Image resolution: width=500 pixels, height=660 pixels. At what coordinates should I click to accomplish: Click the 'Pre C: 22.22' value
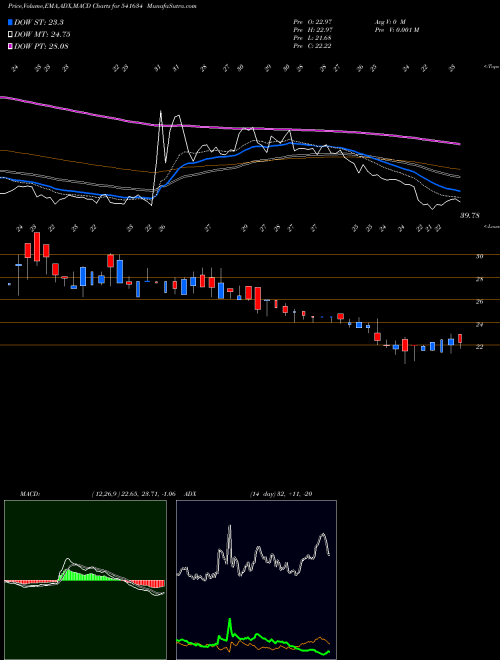[x=312, y=46]
